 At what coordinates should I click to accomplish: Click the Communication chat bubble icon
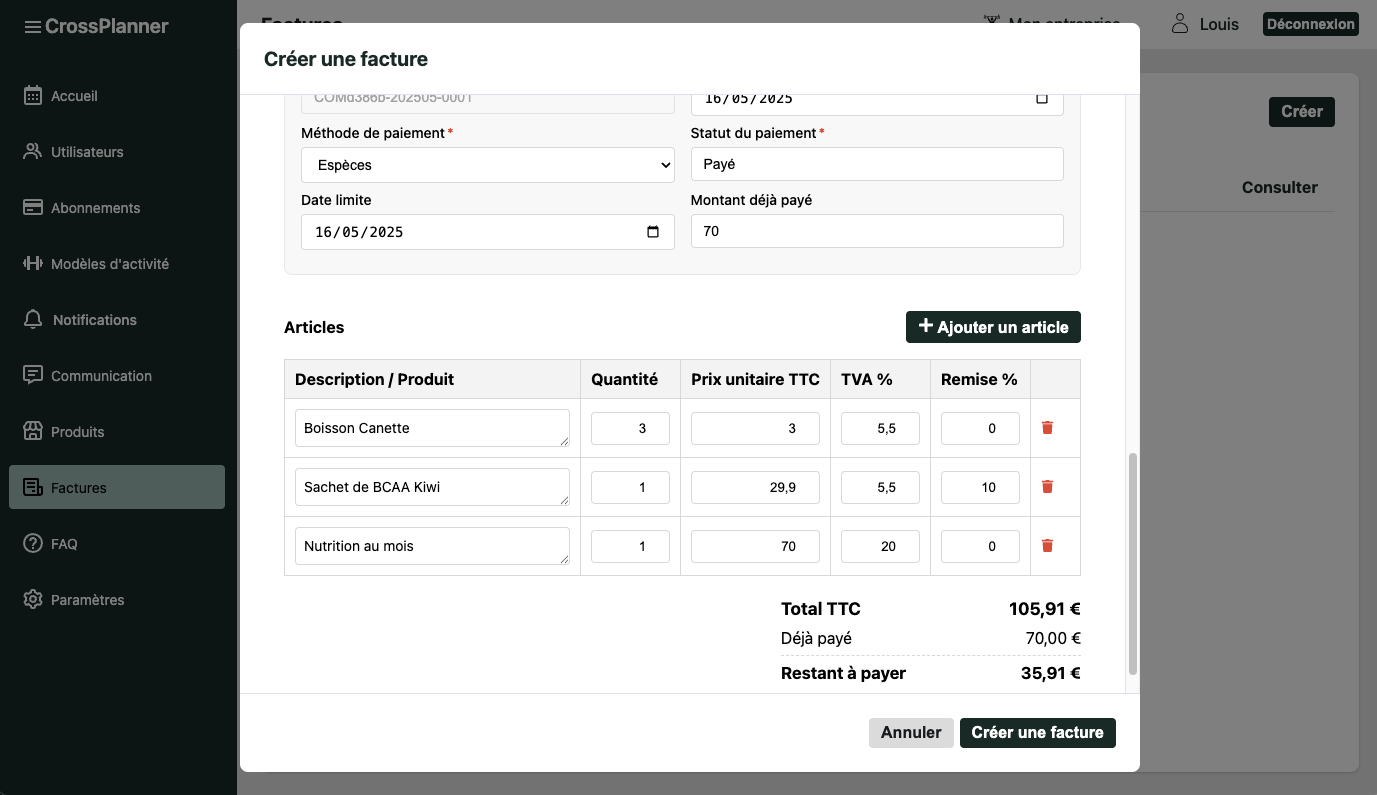pos(33,376)
